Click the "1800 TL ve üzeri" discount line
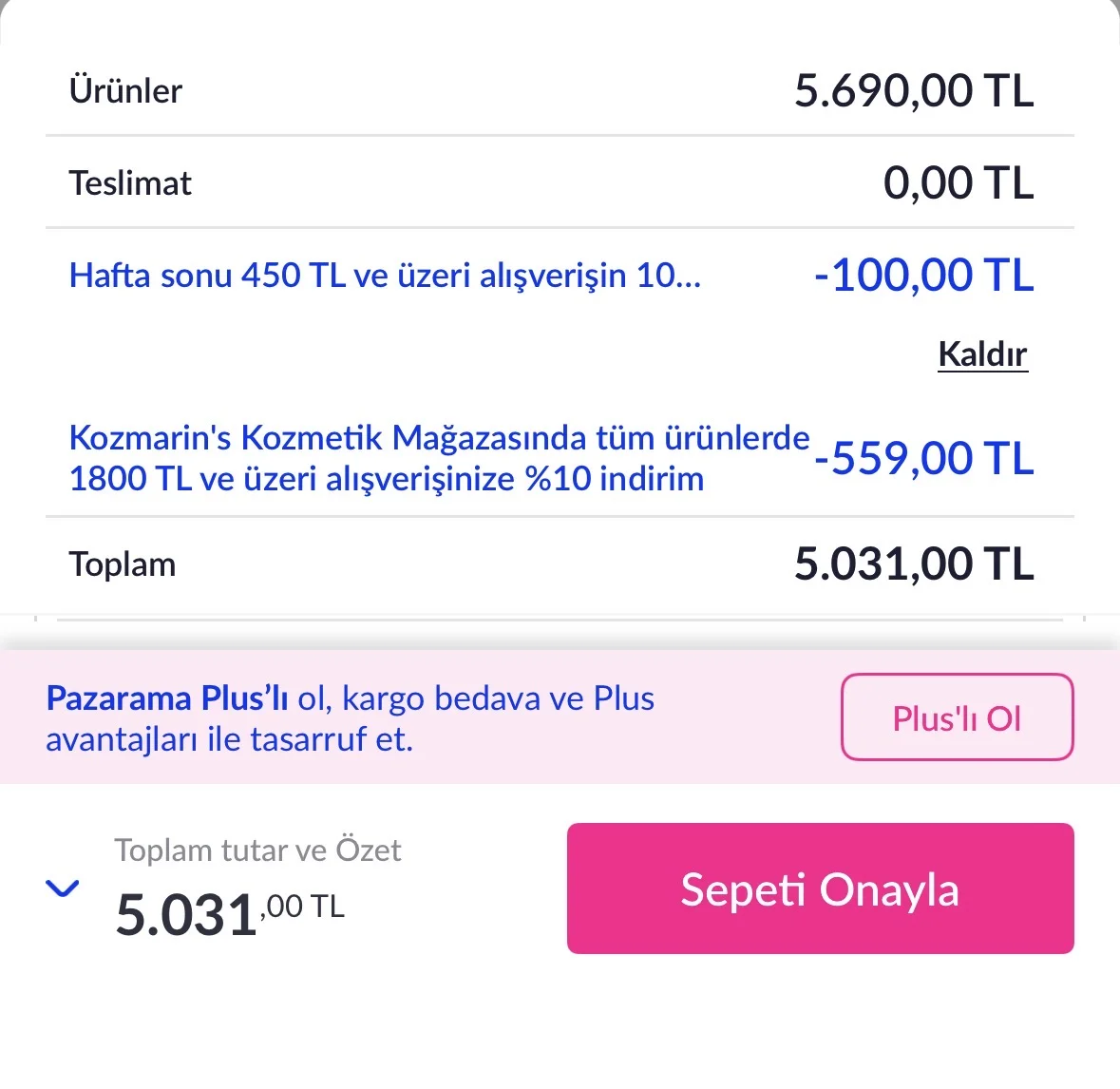 tap(386, 479)
